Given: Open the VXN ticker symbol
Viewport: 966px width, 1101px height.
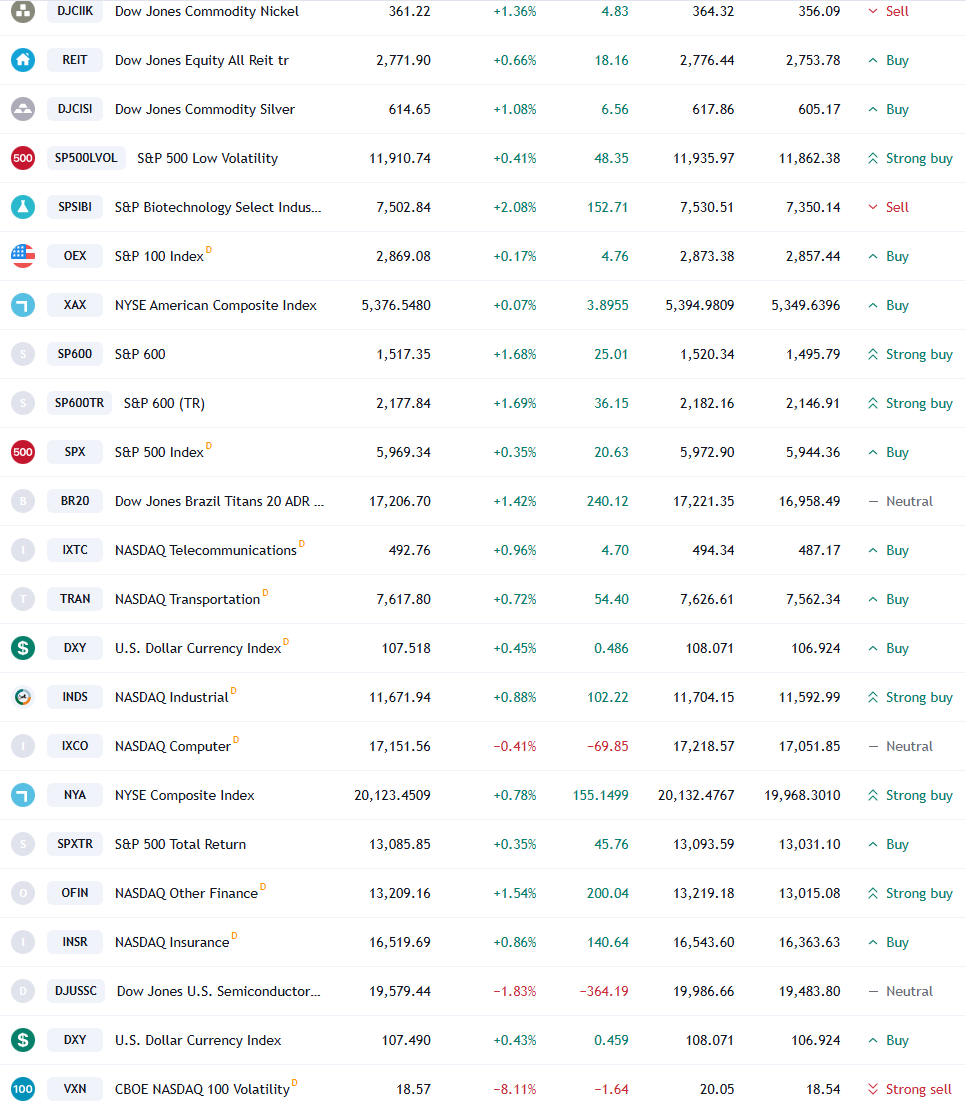Looking at the screenshot, I should (x=75, y=1089).
